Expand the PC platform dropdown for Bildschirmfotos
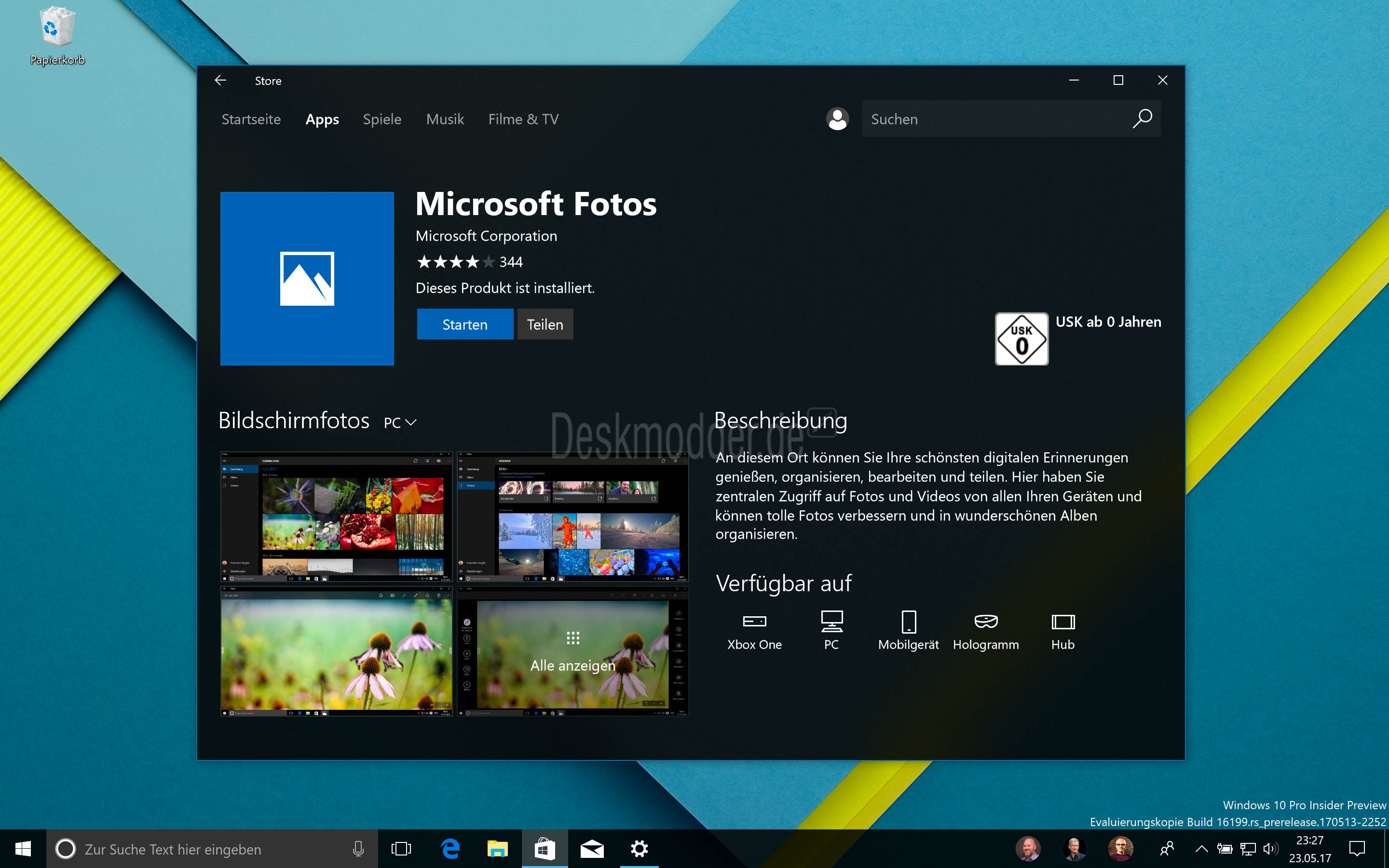 [x=400, y=422]
